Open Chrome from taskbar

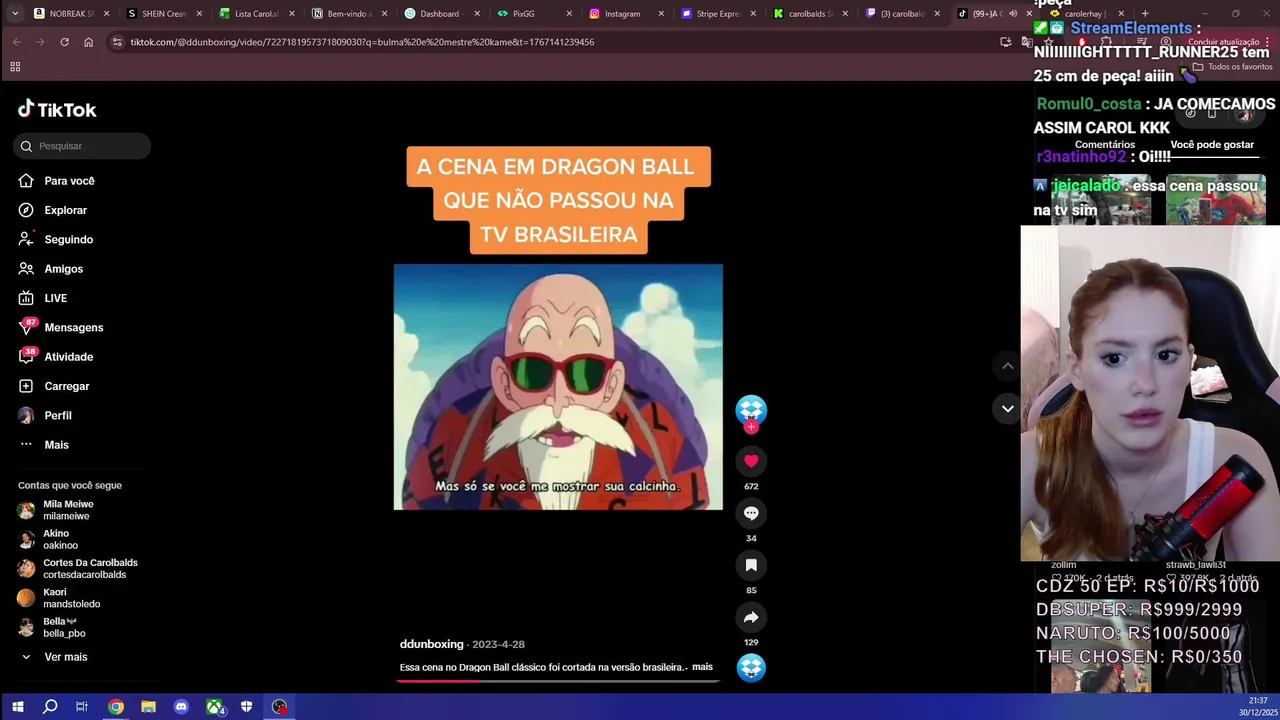[x=116, y=707]
